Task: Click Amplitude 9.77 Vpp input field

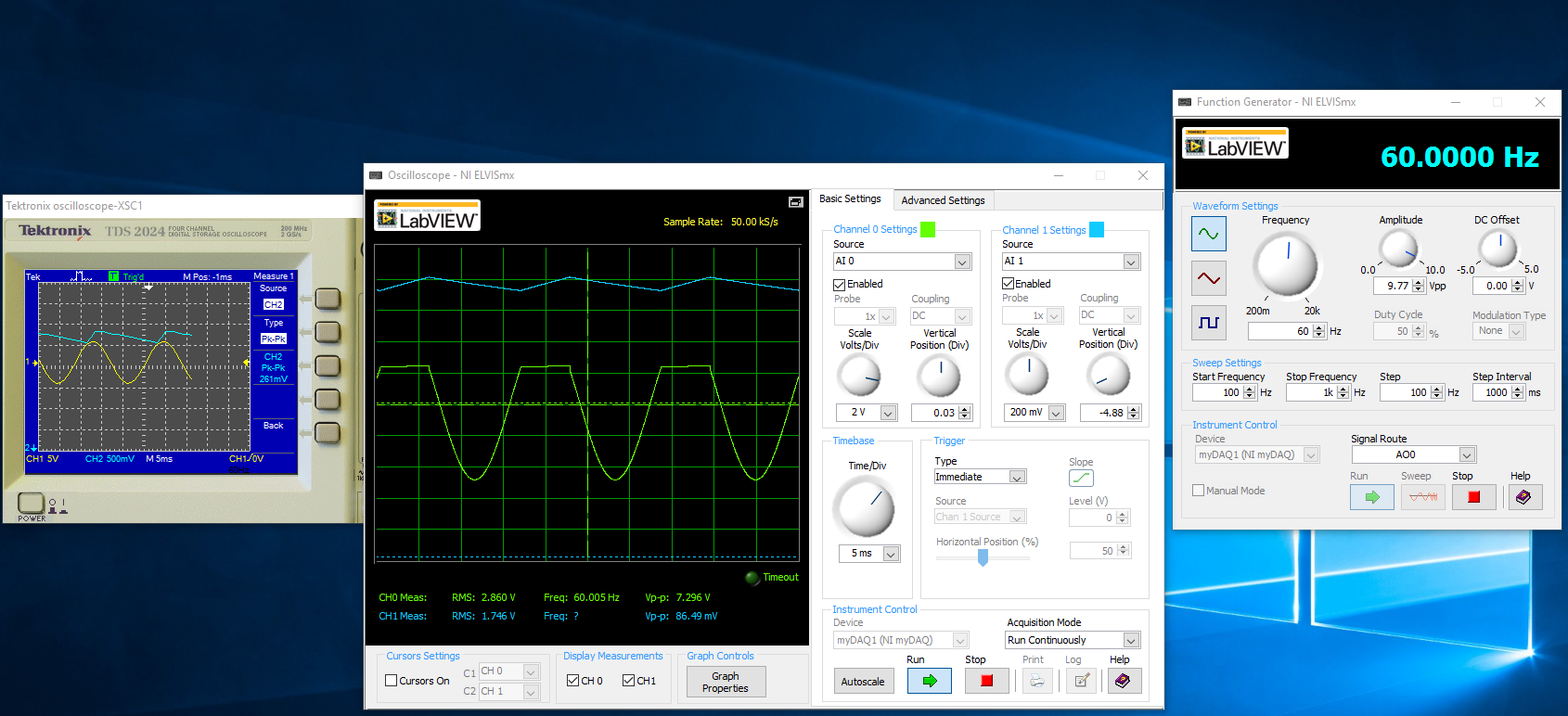Action: [1392, 286]
